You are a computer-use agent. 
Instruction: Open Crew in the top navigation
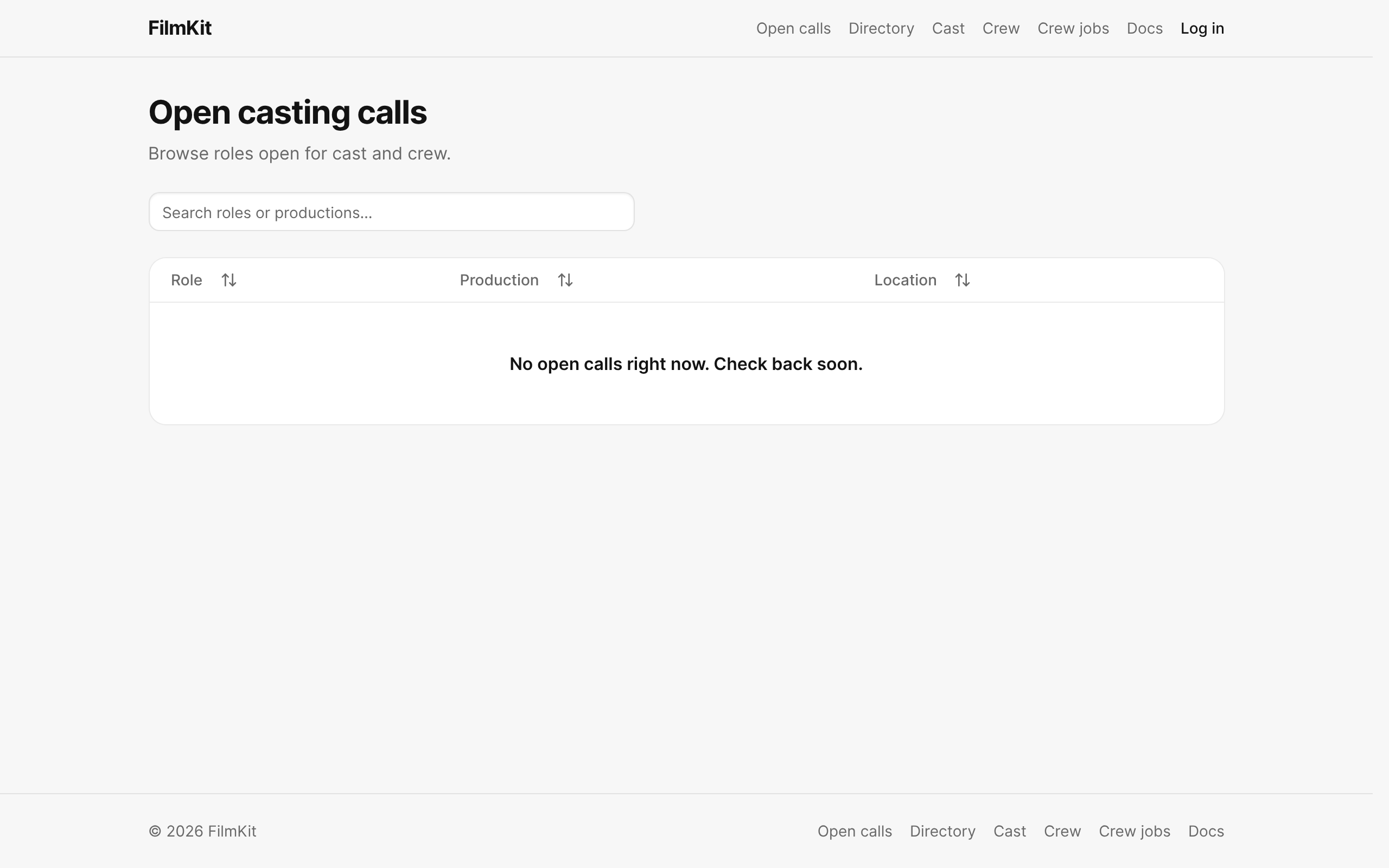(x=1001, y=28)
